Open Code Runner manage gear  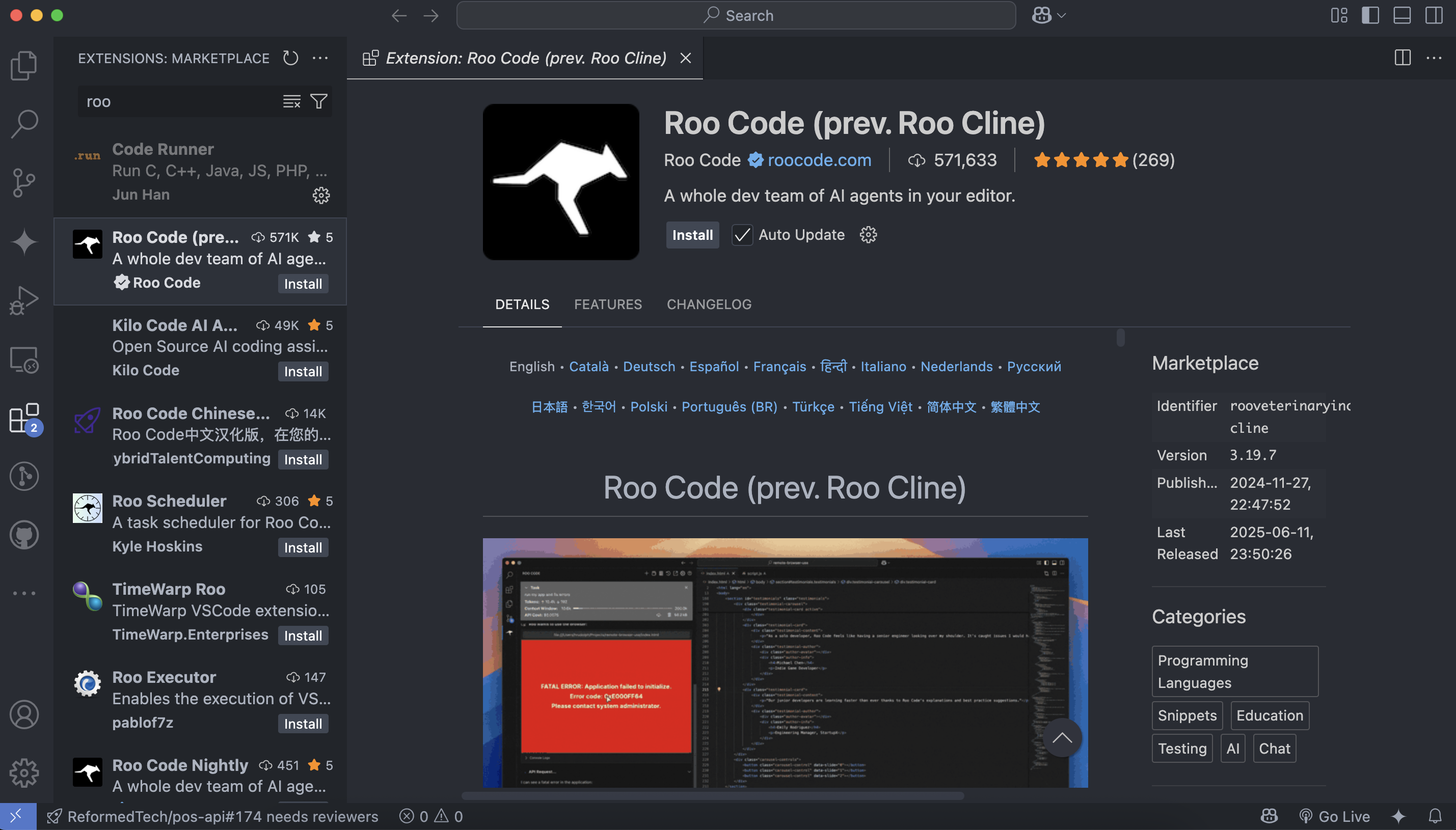tap(321, 195)
